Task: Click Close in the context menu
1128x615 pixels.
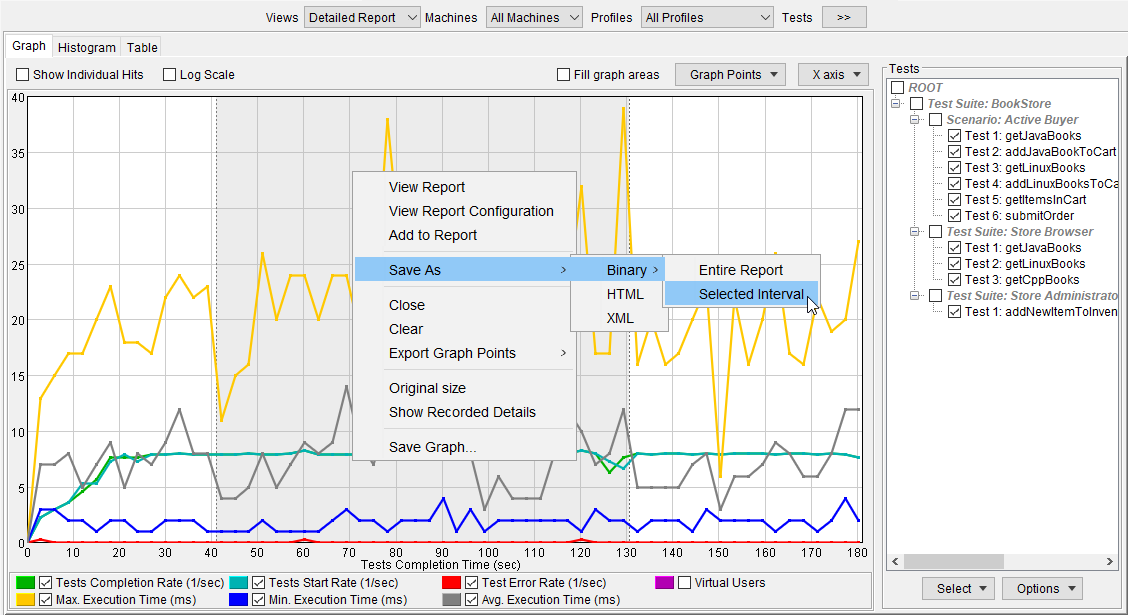Action: (465, 305)
